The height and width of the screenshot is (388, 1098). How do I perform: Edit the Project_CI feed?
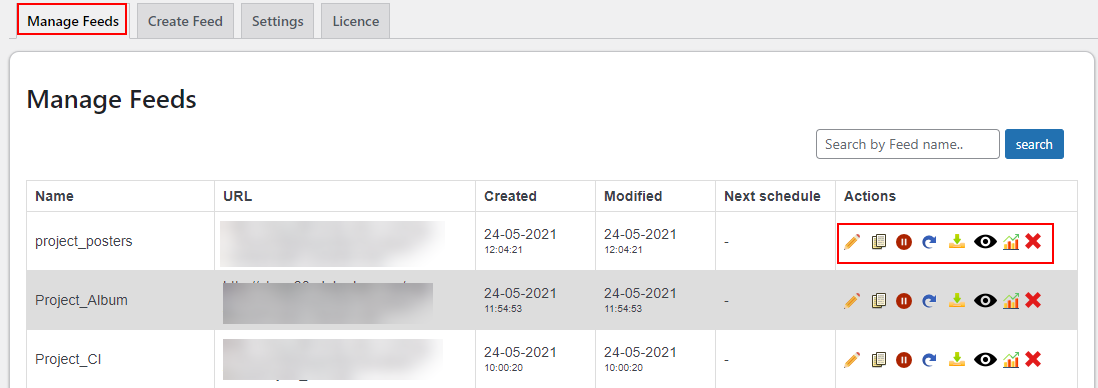(x=852, y=360)
